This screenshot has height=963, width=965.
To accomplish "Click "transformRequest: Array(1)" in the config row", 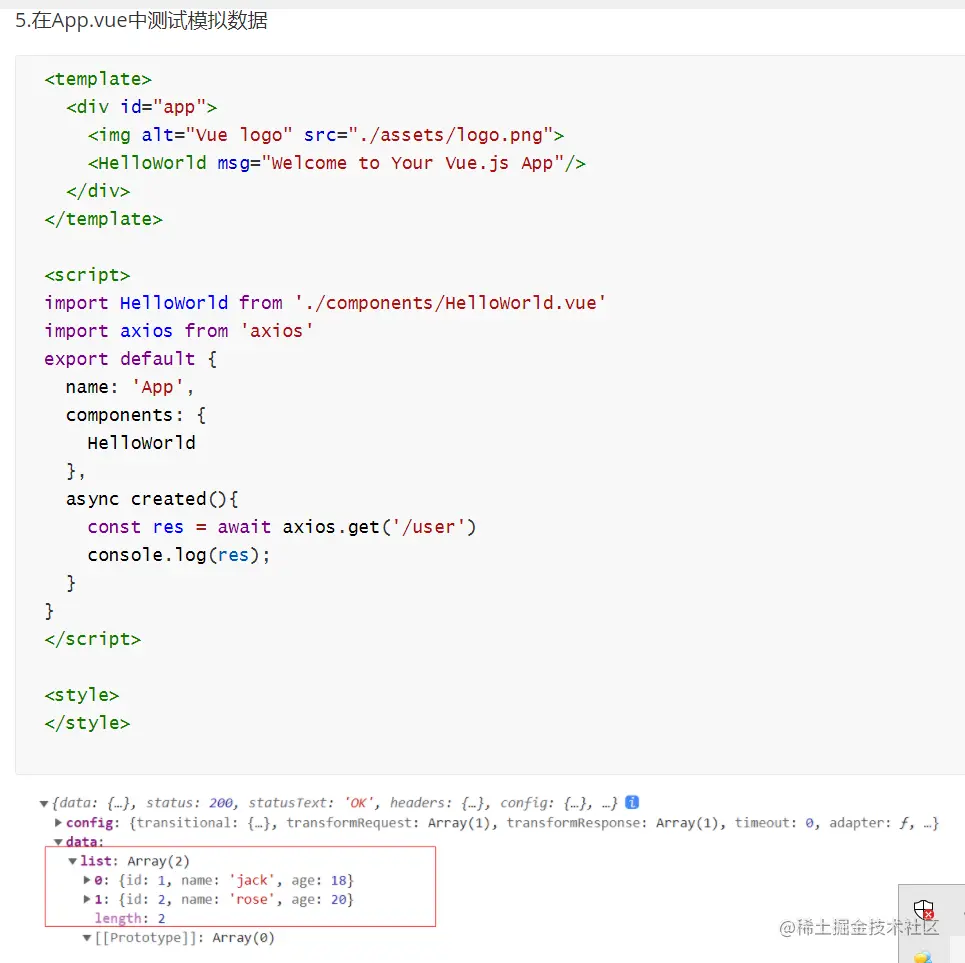I will pyautogui.click(x=389, y=823).
